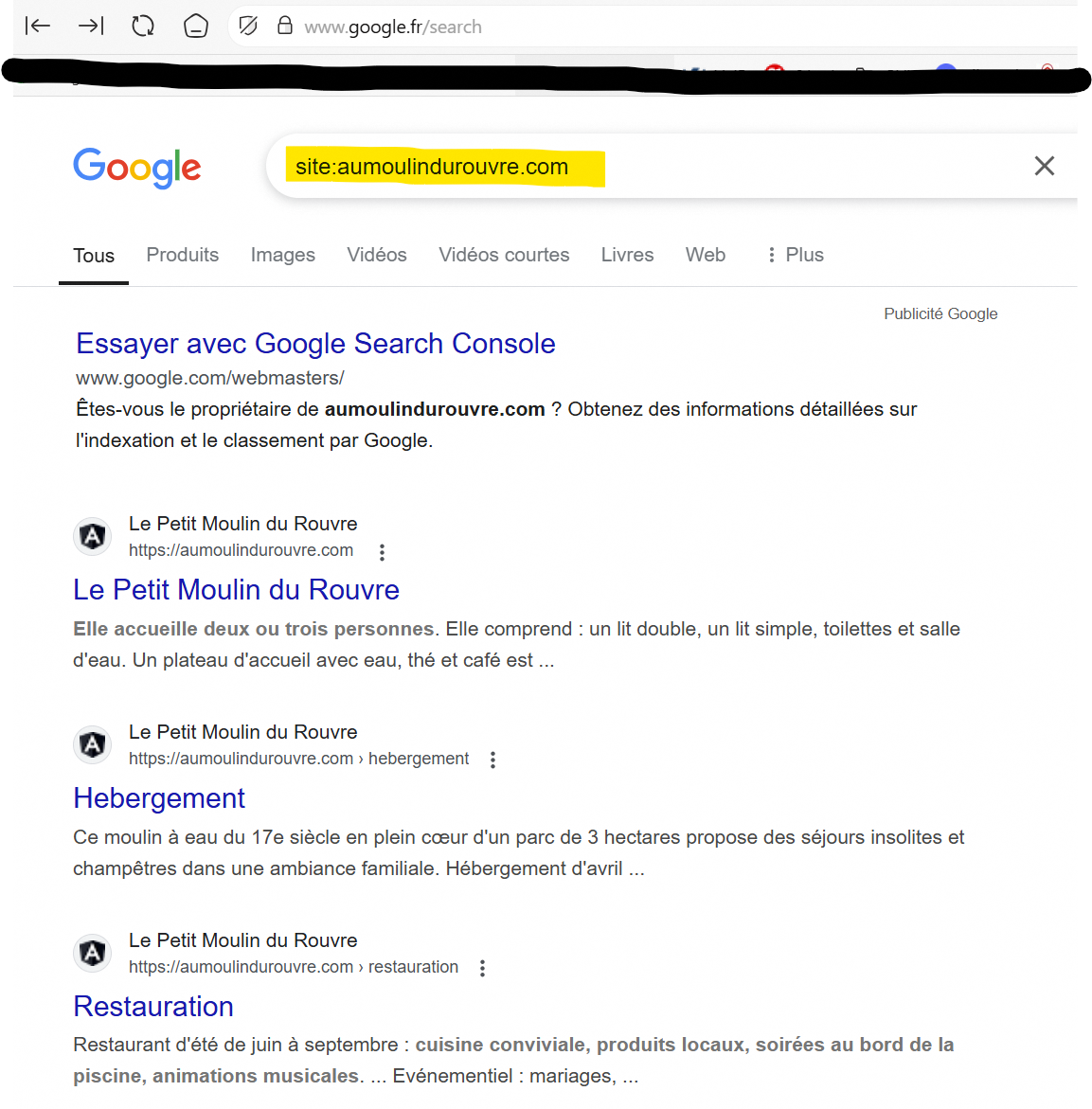Click the address bar URL text
Screen dimensions: 1092x1109
tap(393, 27)
